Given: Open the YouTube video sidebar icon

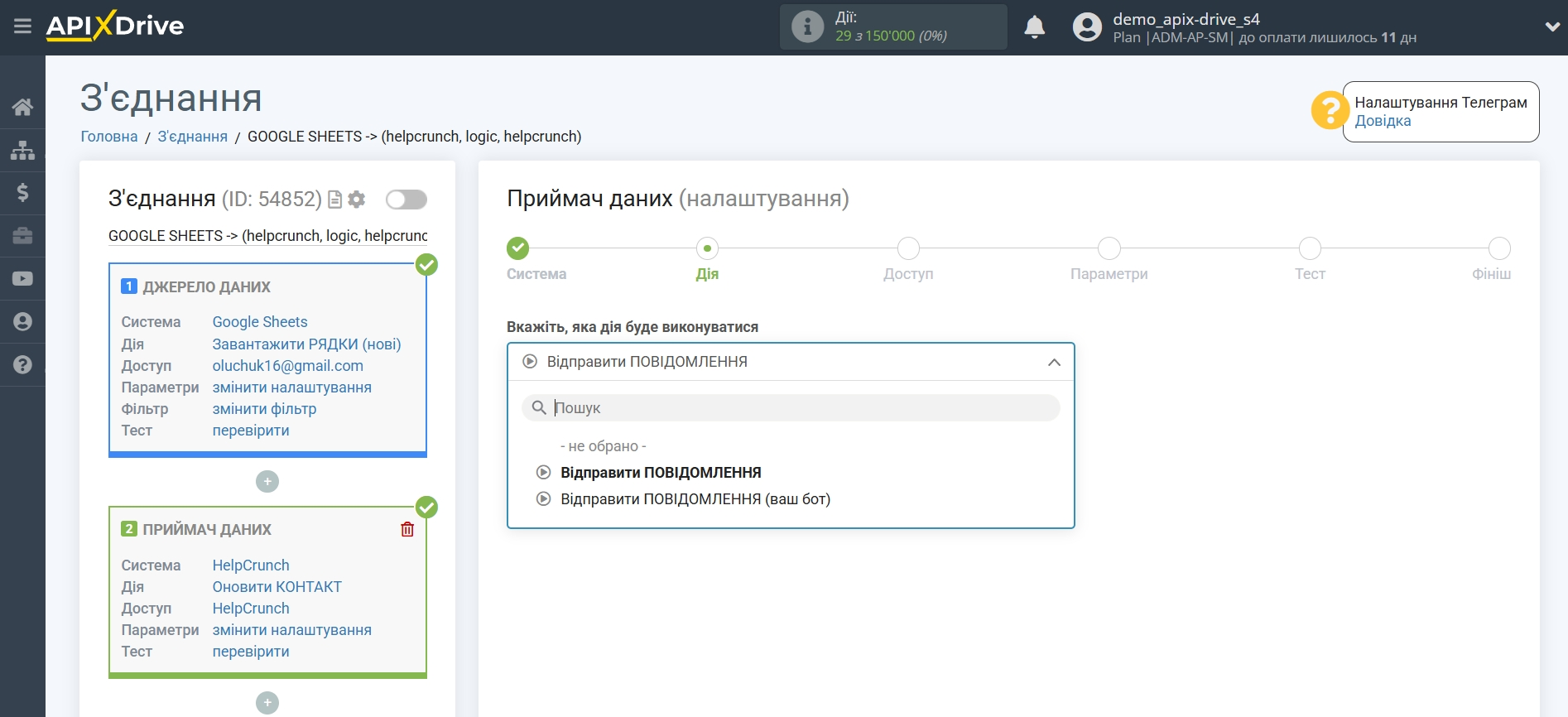Looking at the screenshot, I should coord(22,279).
